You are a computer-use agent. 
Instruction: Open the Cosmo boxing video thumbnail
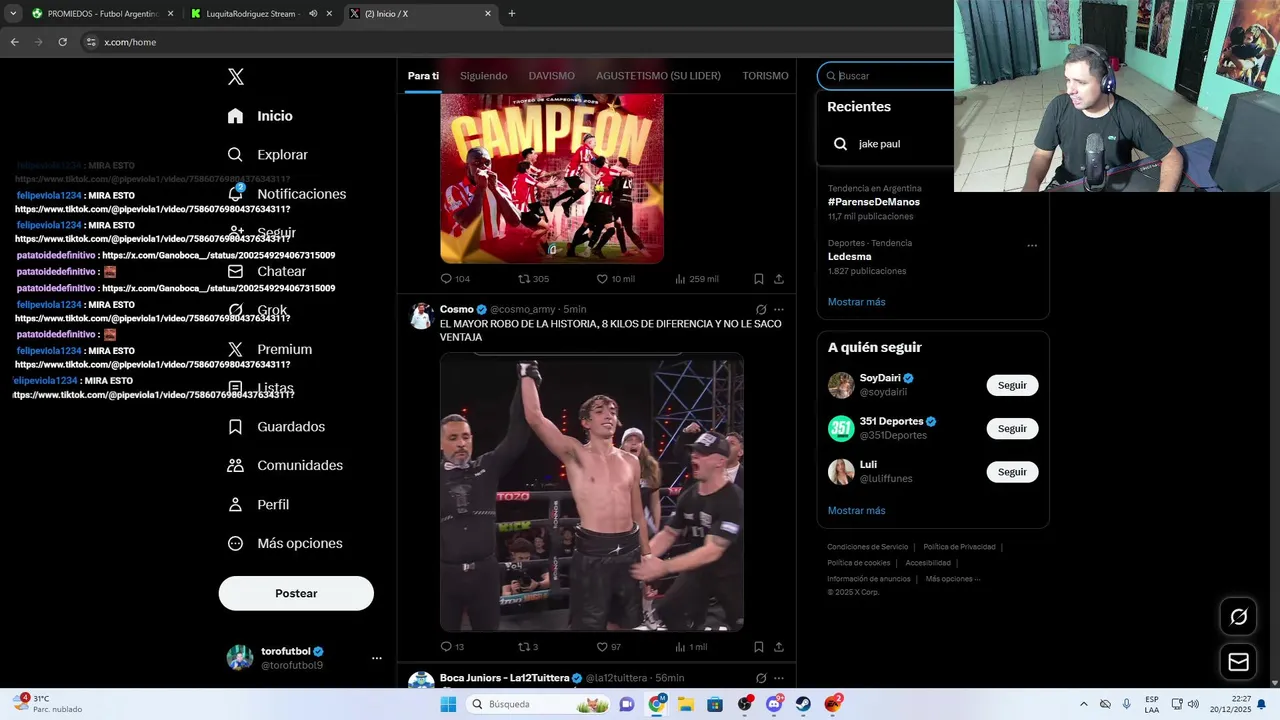(x=592, y=492)
